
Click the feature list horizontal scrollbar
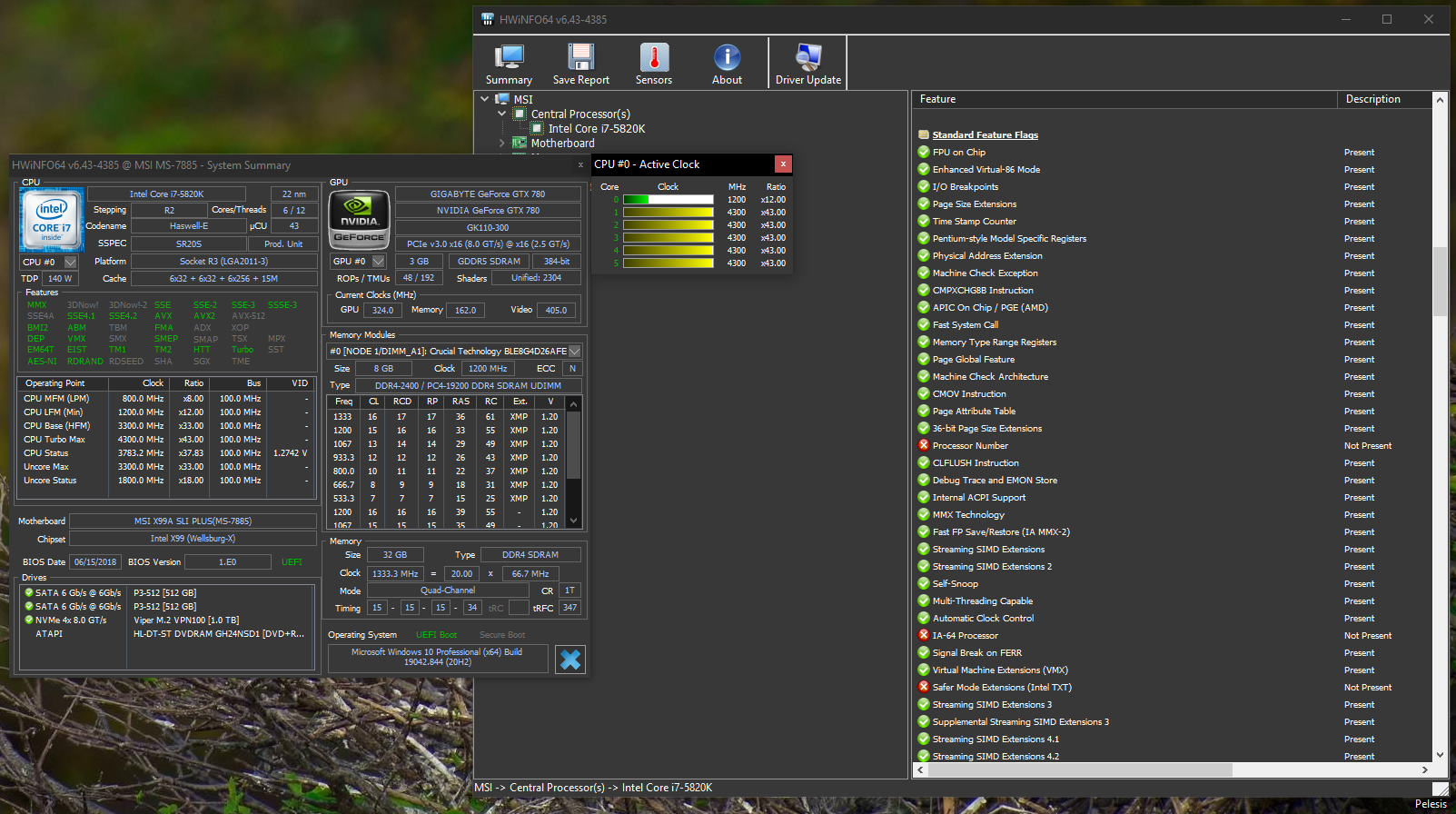tap(1081, 769)
